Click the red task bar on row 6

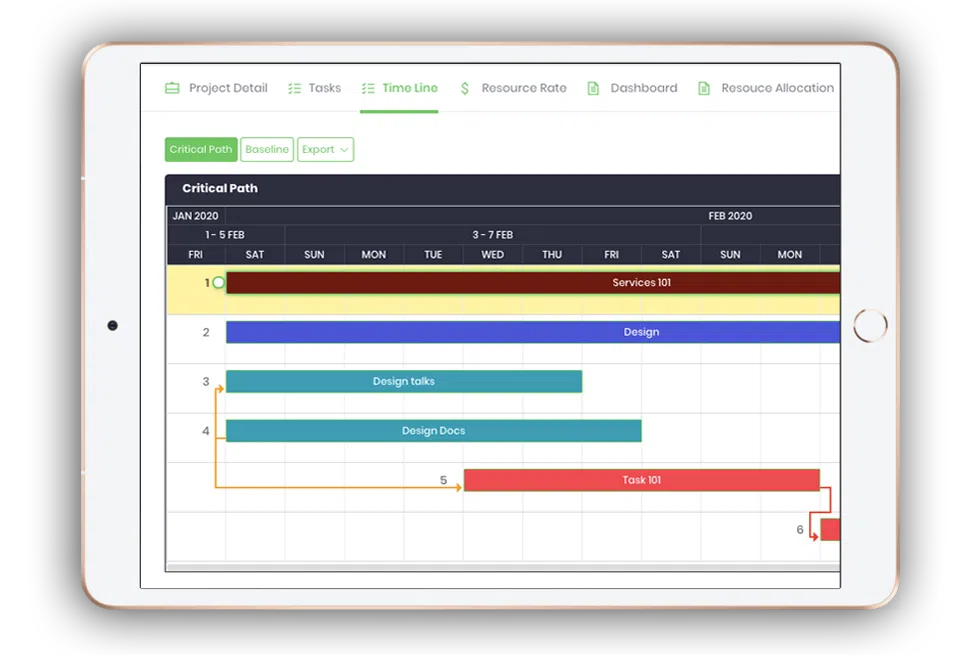pyautogui.click(x=830, y=529)
